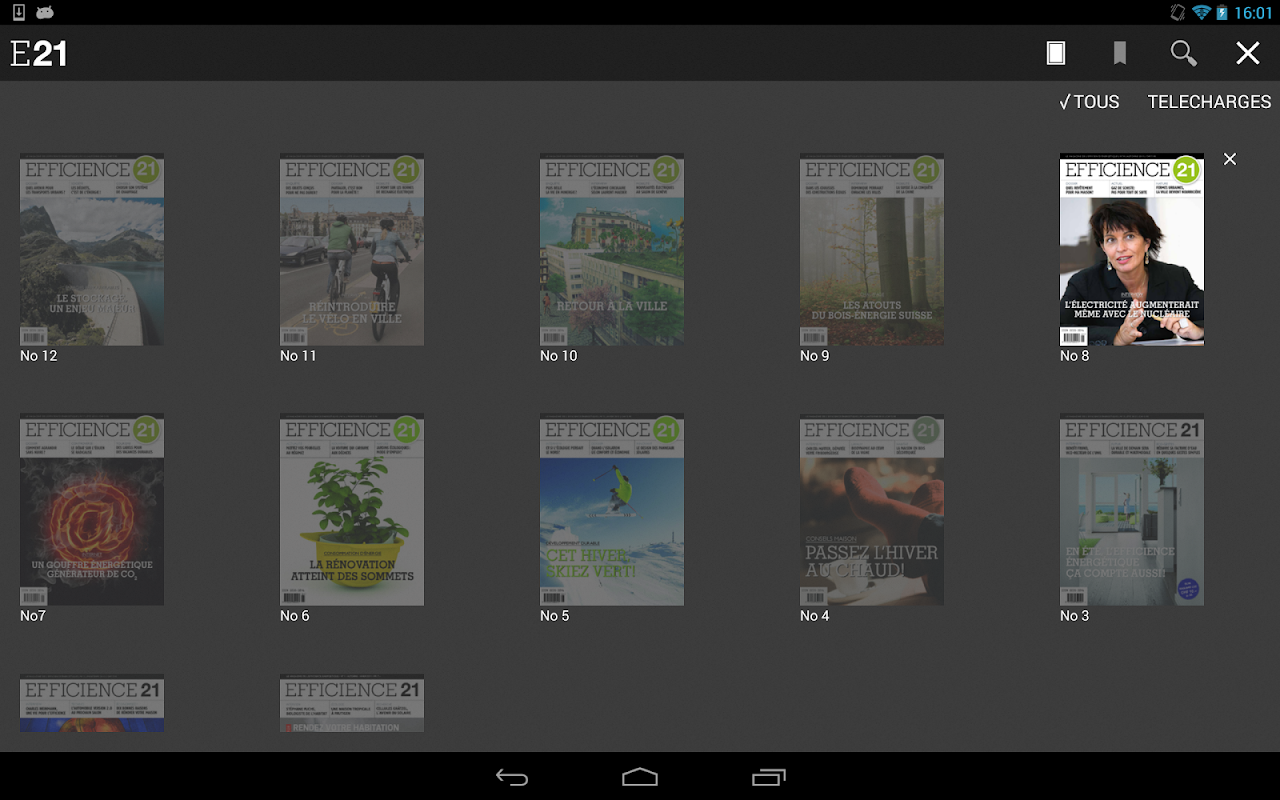This screenshot has width=1280, height=800.
Task: Show all issues with the TOUS filter
Action: [1089, 102]
